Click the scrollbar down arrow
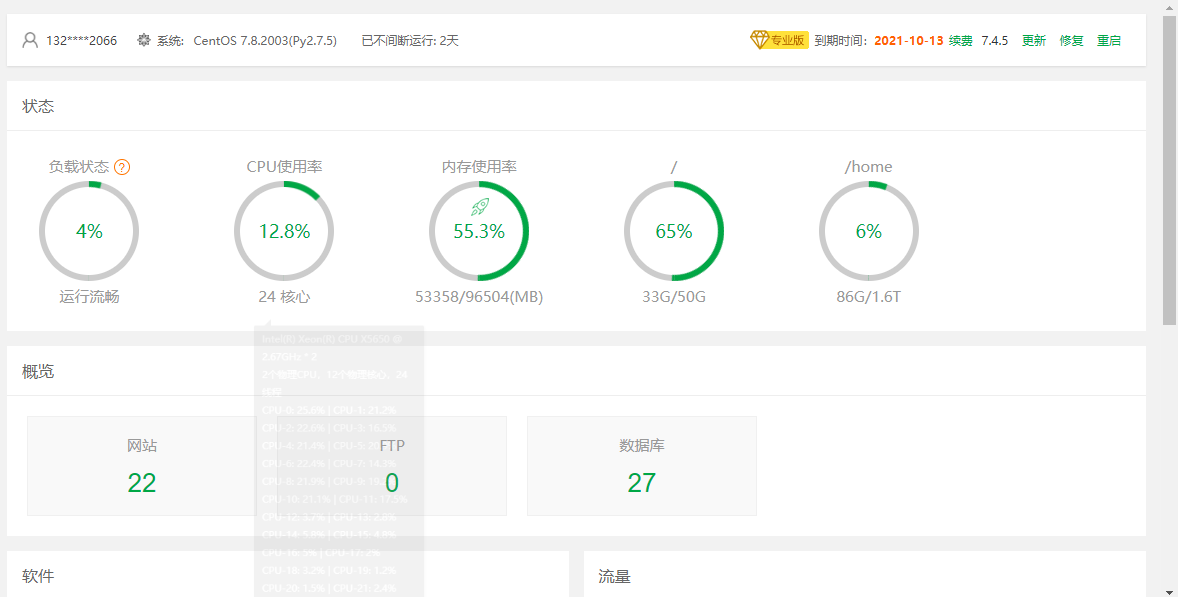 pyautogui.click(x=1169, y=590)
